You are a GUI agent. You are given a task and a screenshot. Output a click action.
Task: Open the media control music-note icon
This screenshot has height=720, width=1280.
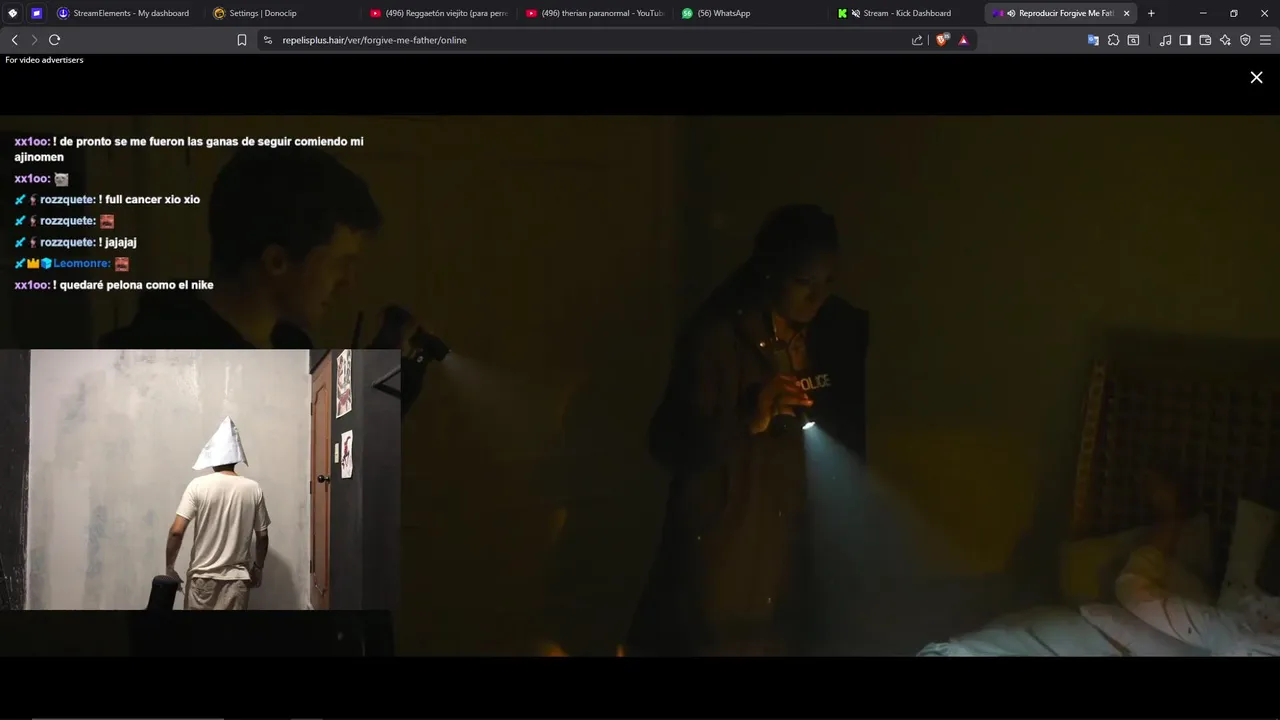[1165, 40]
